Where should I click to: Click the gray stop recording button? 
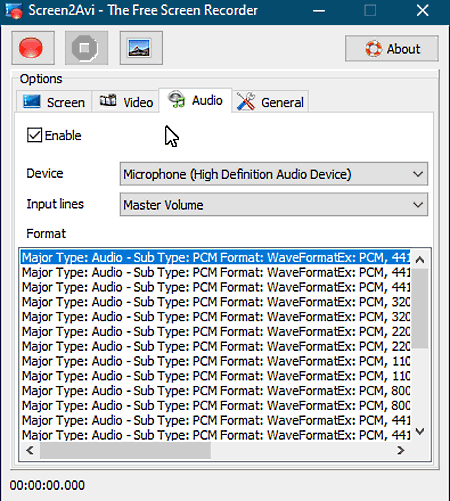tap(86, 48)
